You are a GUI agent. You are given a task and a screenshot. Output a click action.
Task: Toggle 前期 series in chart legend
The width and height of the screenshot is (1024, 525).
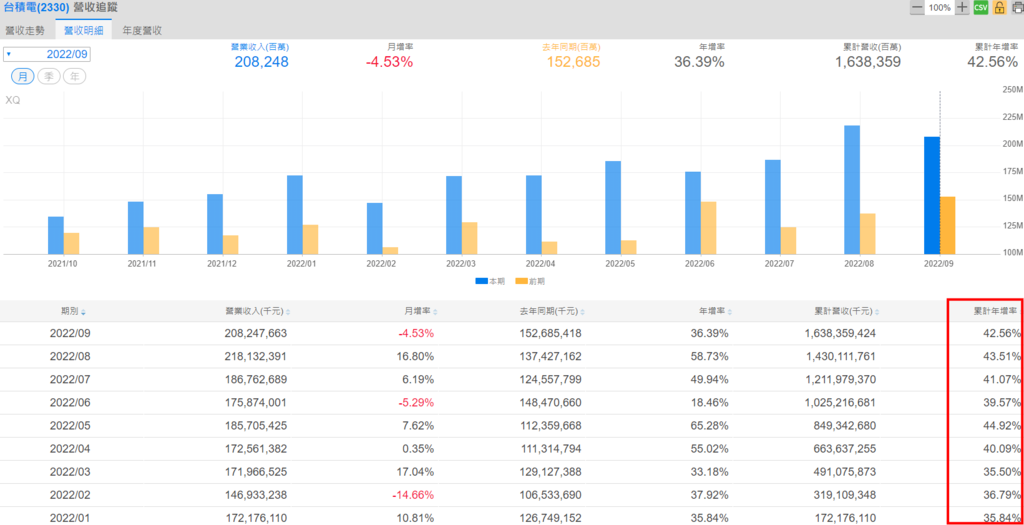530,281
